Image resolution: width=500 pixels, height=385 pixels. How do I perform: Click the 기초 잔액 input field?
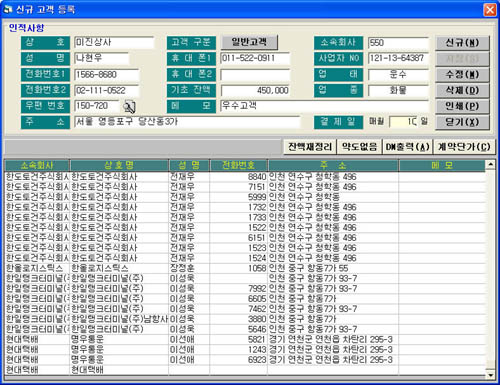[x=255, y=90]
